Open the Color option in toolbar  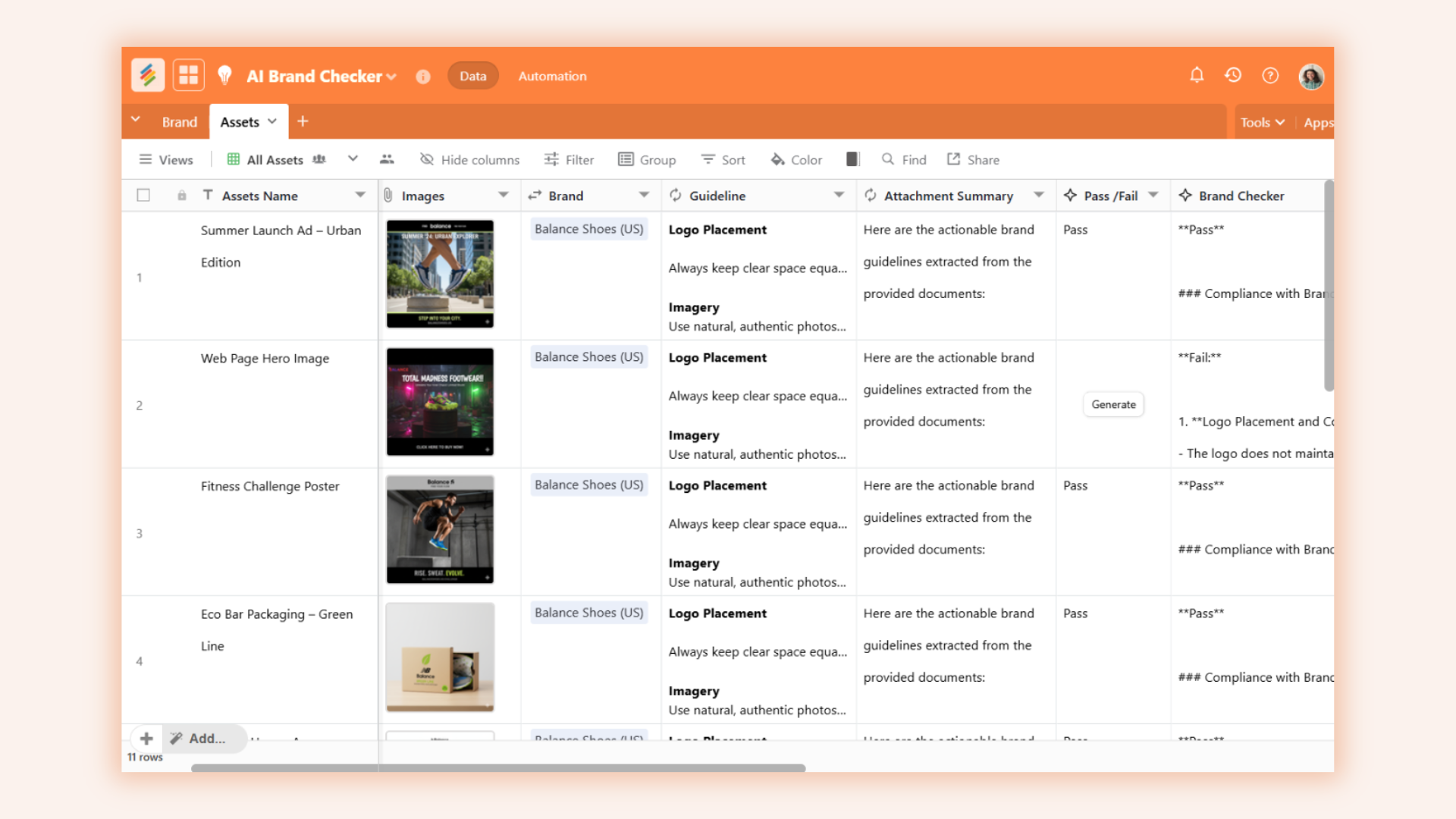click(796, 160)
